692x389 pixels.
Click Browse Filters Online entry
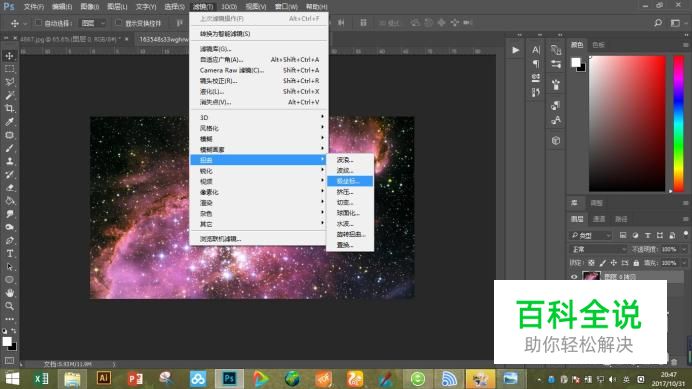point(259,239)
